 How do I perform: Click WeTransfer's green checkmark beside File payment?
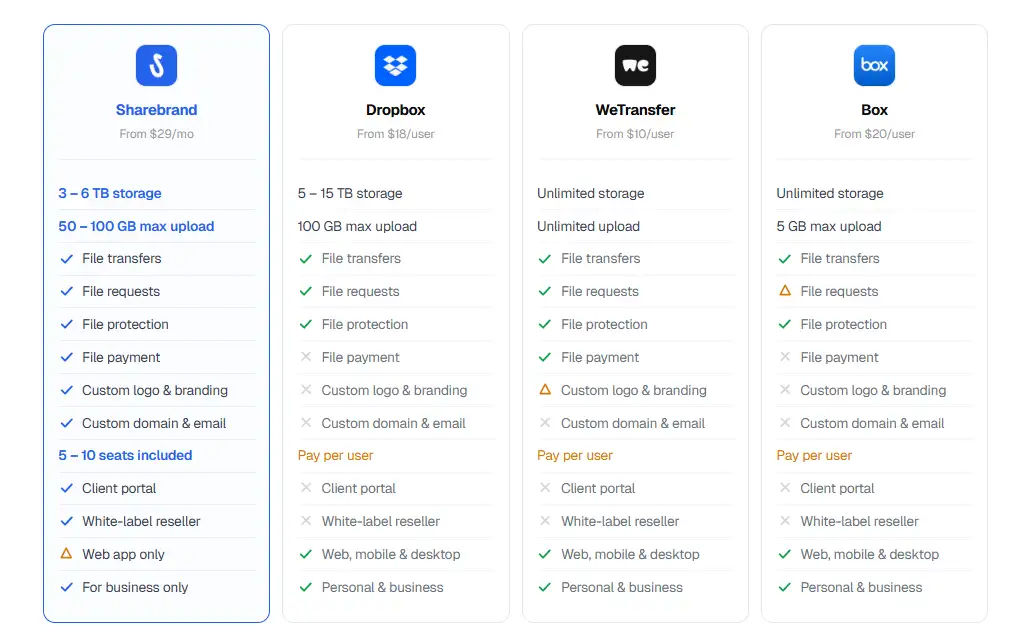click(545, 357)
